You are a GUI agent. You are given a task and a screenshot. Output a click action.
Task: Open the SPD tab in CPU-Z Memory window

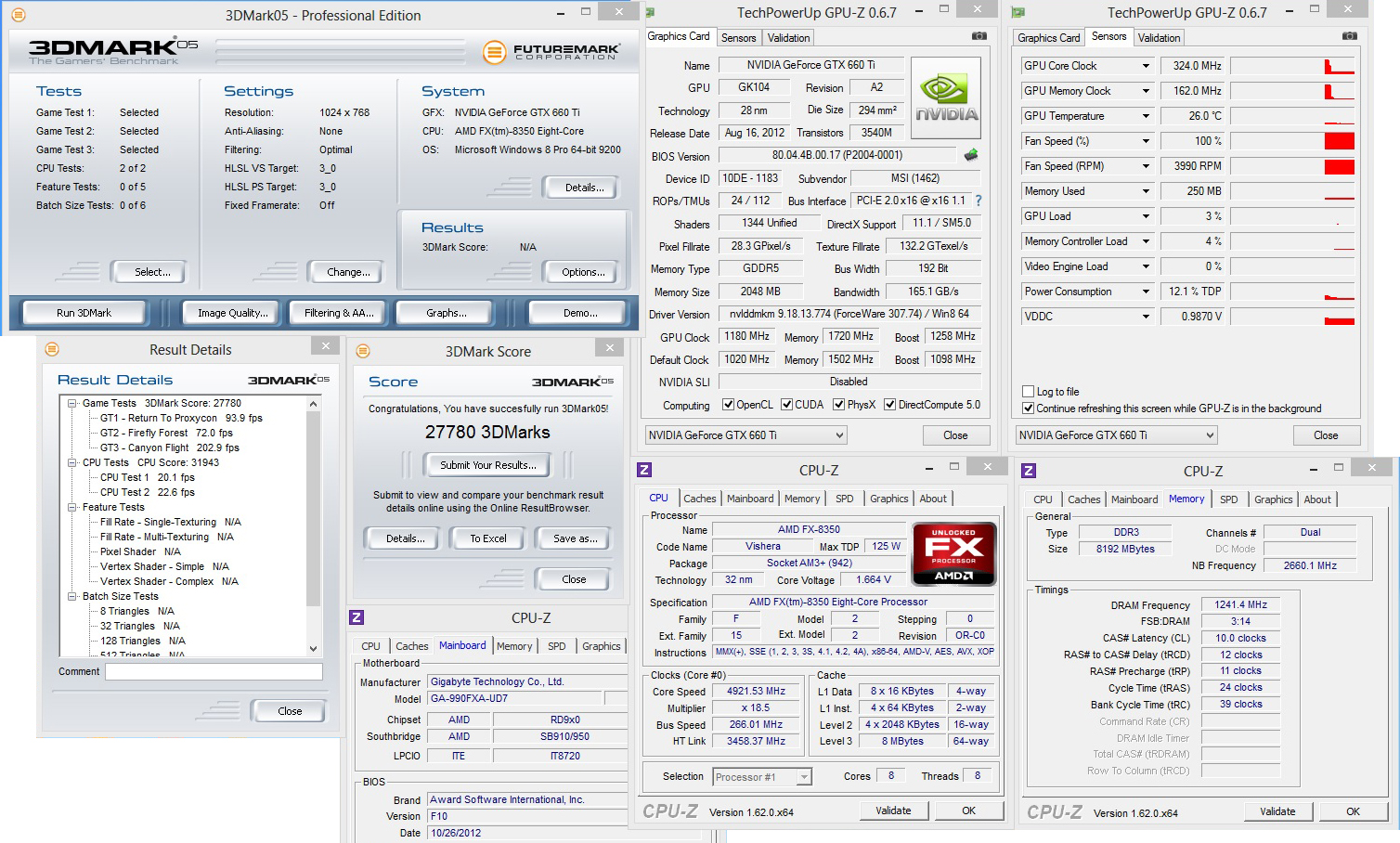point(1228,499)
